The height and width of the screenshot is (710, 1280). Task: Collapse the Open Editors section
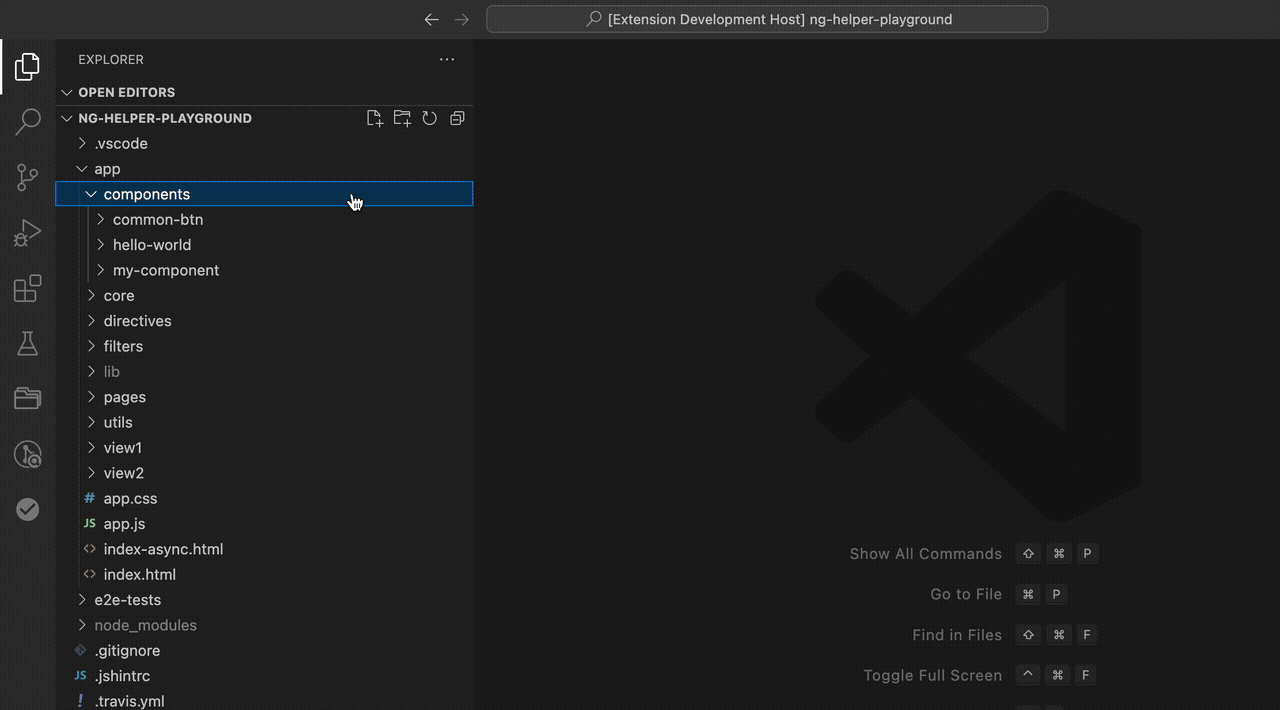tap(264, 92)
